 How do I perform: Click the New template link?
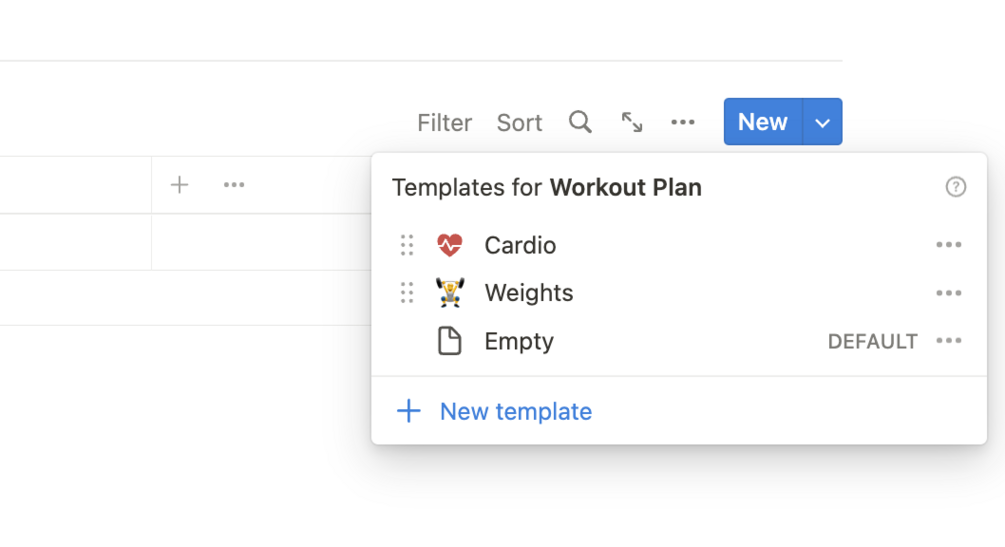[x=515, y=411]
